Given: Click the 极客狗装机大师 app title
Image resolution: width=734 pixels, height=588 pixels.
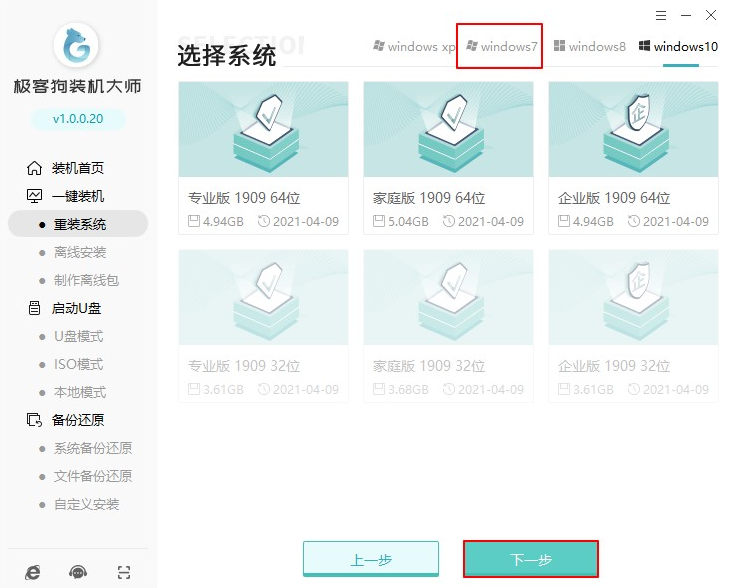Looking at the screenshot, I should click(77, 86).
